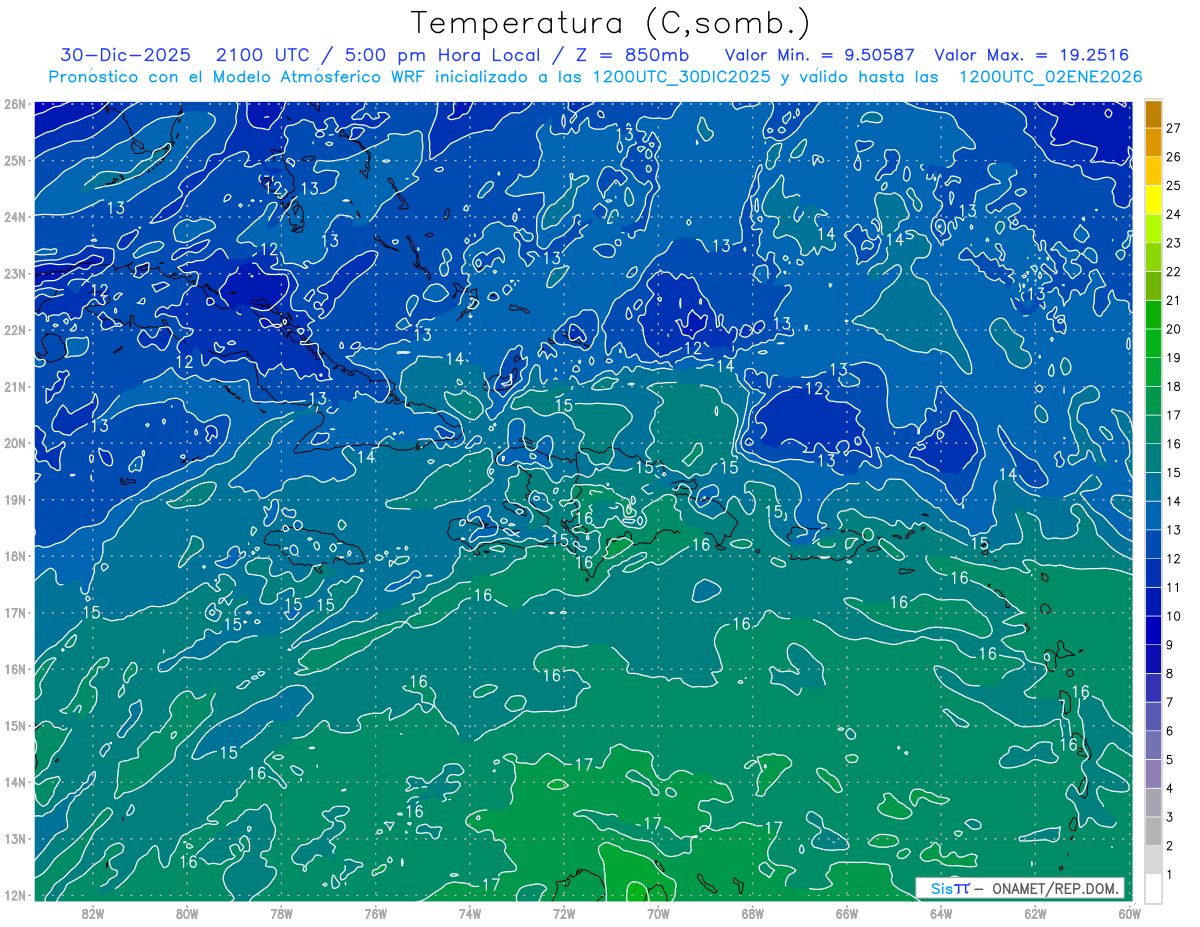Click the color scale label "4"
The height and width of the screenshot is (927, 1200).
(x=1170, y=789)
